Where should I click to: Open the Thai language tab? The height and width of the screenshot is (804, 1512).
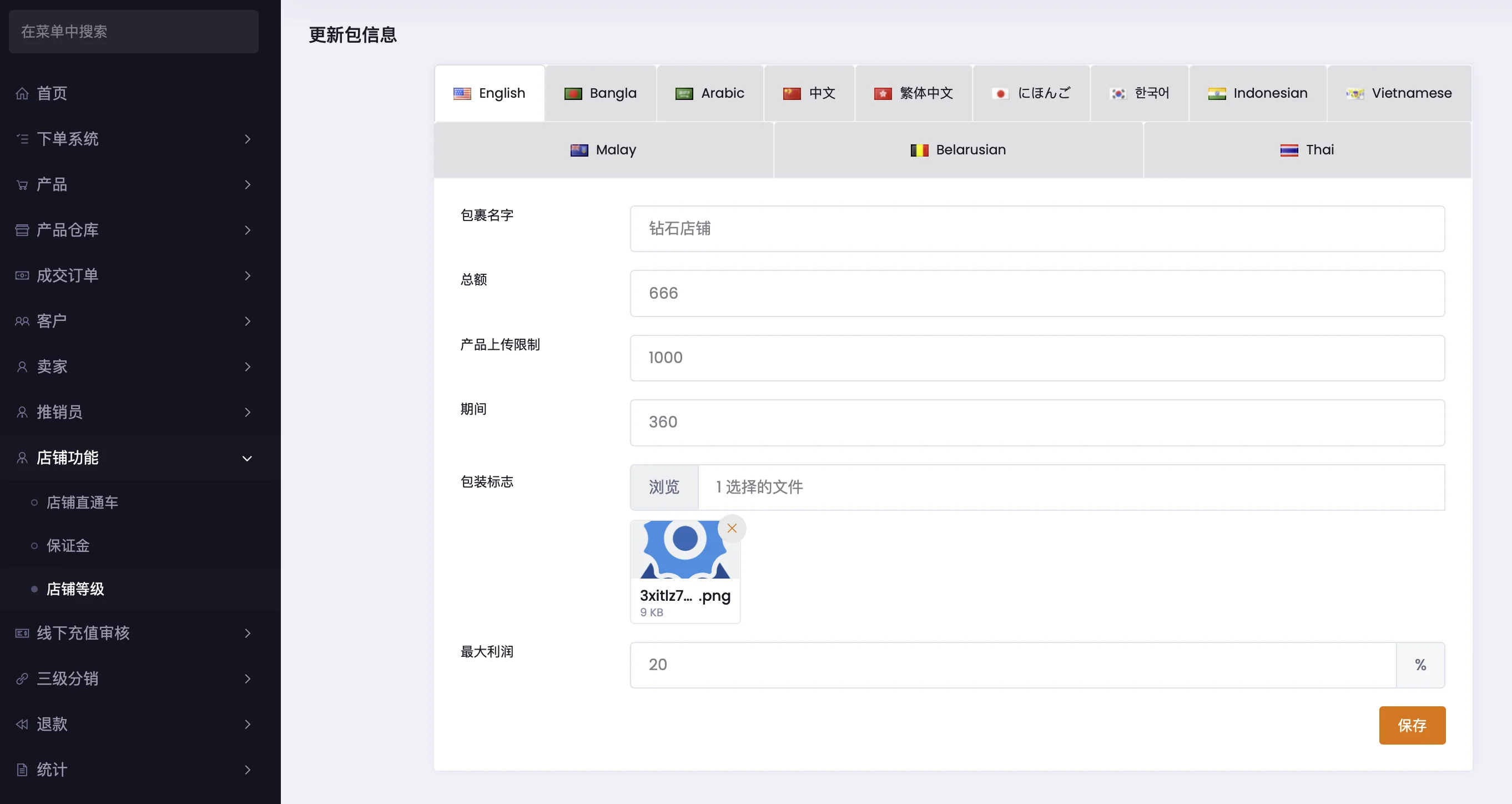[1307, 150]
